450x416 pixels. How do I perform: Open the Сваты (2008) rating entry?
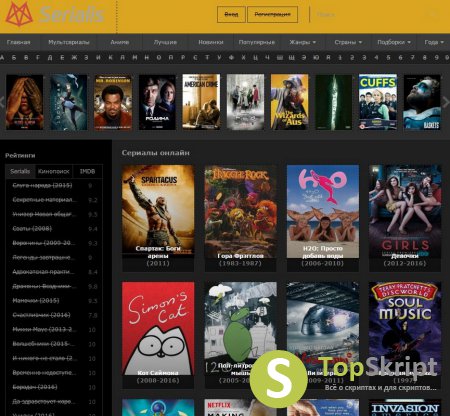[32, 229]
